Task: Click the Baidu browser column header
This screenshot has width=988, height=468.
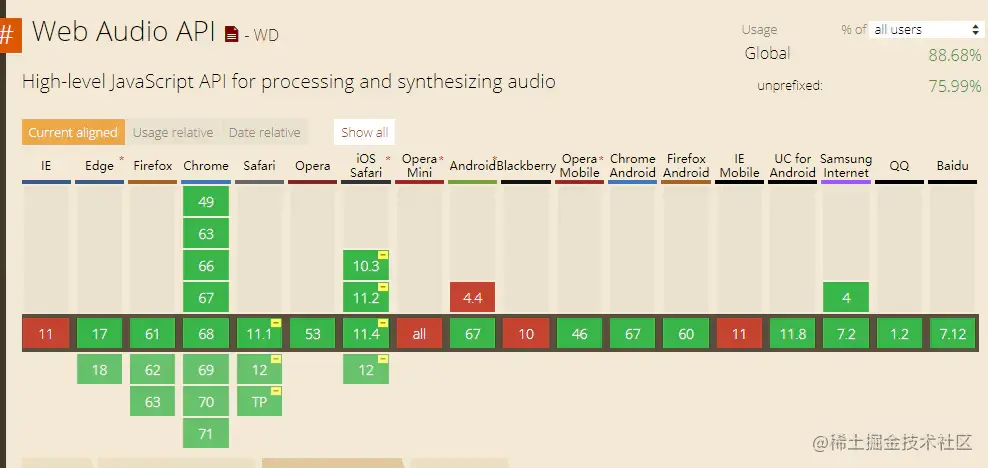Action: point(952,166)
